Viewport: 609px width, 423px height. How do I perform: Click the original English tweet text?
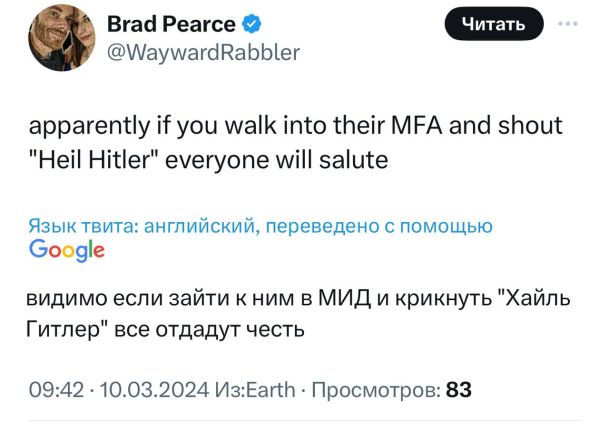pos(295,141)
